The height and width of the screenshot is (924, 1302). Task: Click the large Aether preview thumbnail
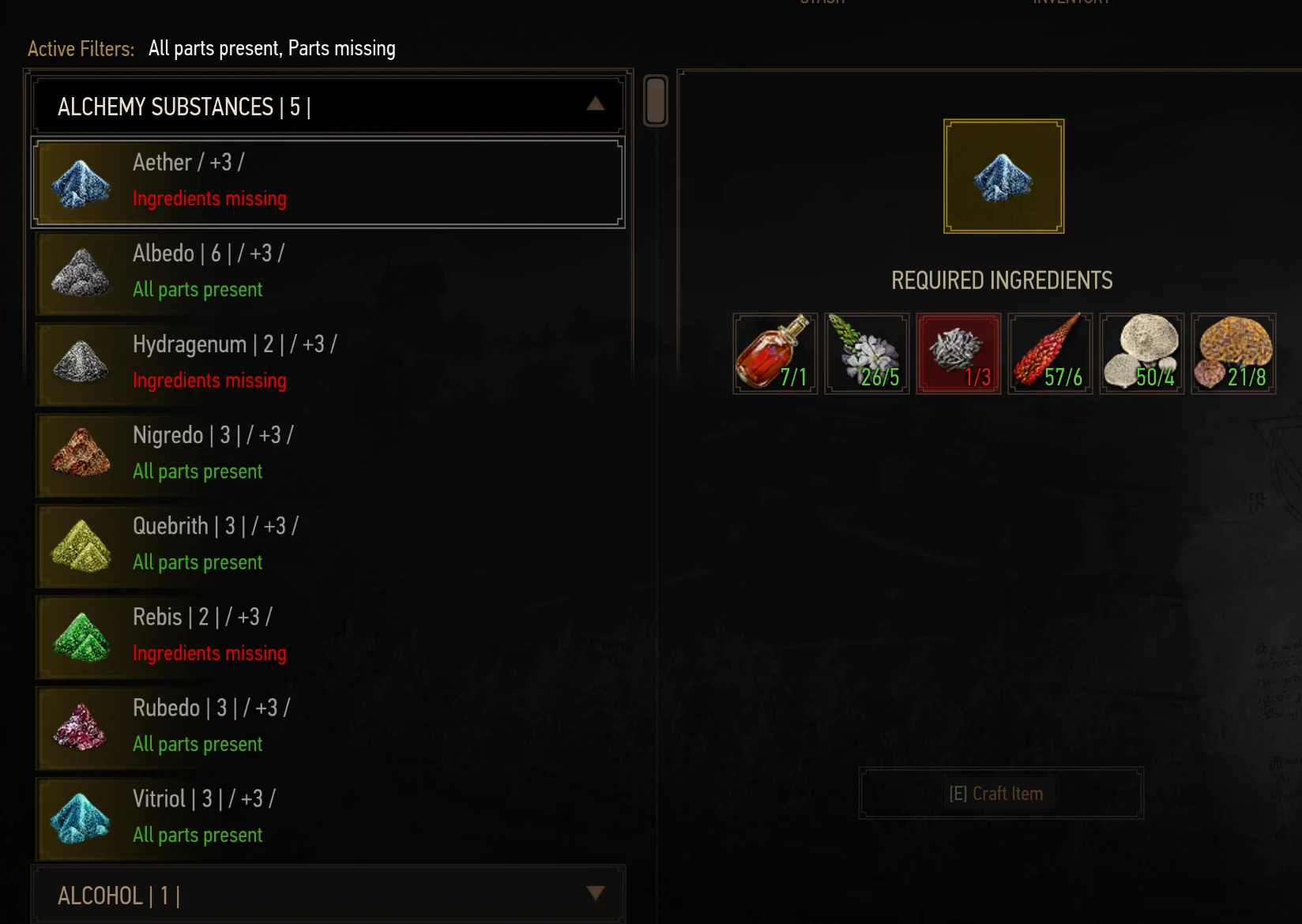tap(1003, 176)
